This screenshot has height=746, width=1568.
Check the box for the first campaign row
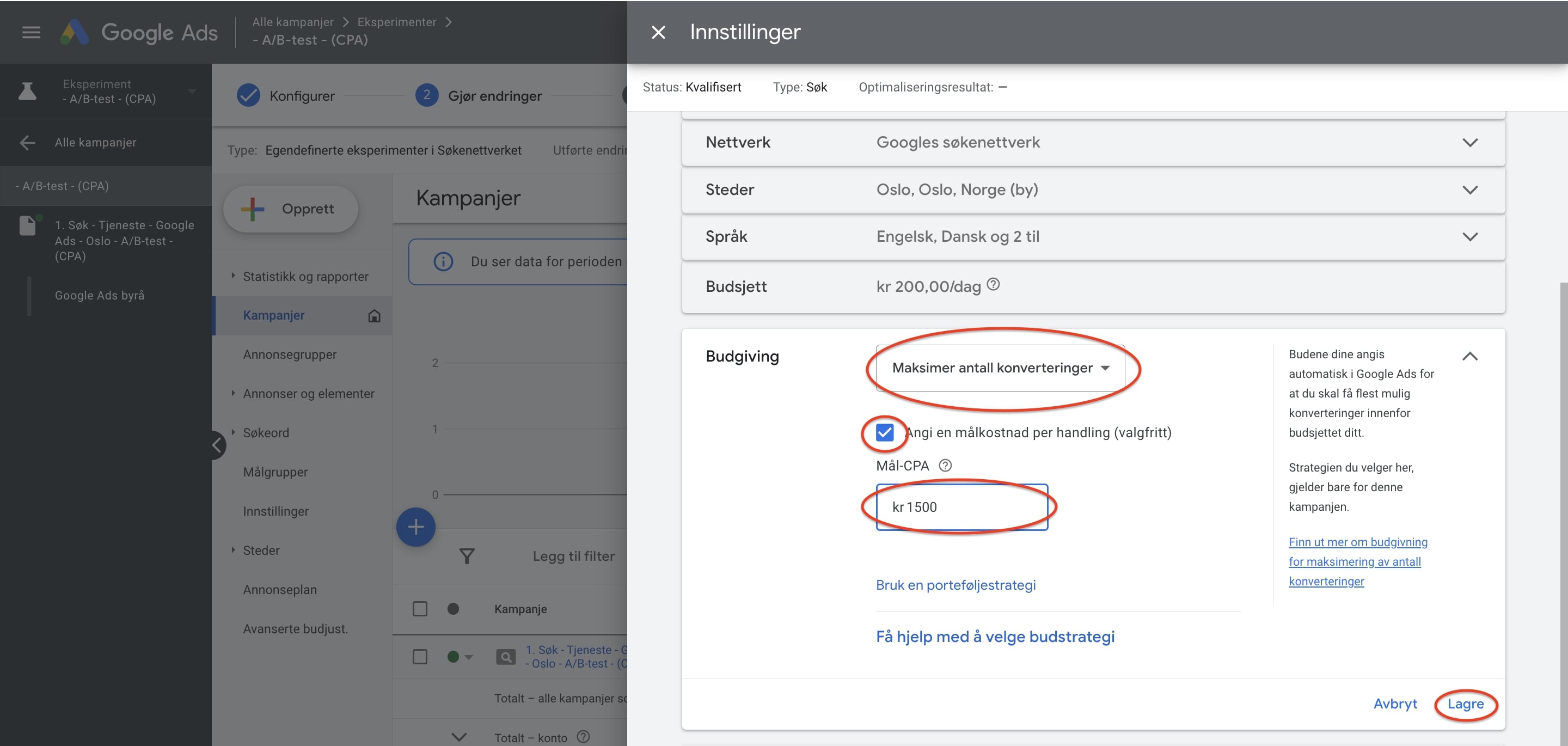click(419, 657)
